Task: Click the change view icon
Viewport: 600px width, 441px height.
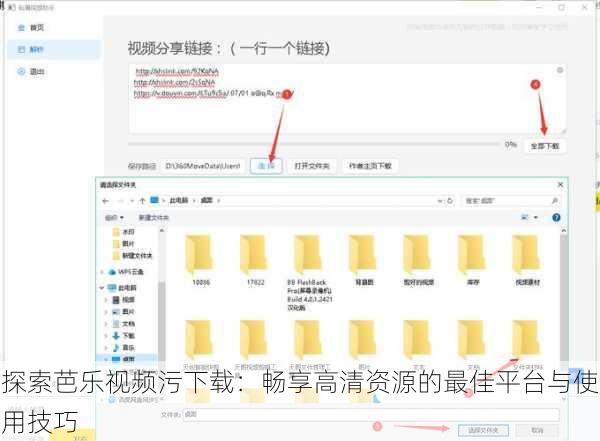Action: (x=525, y=217)
